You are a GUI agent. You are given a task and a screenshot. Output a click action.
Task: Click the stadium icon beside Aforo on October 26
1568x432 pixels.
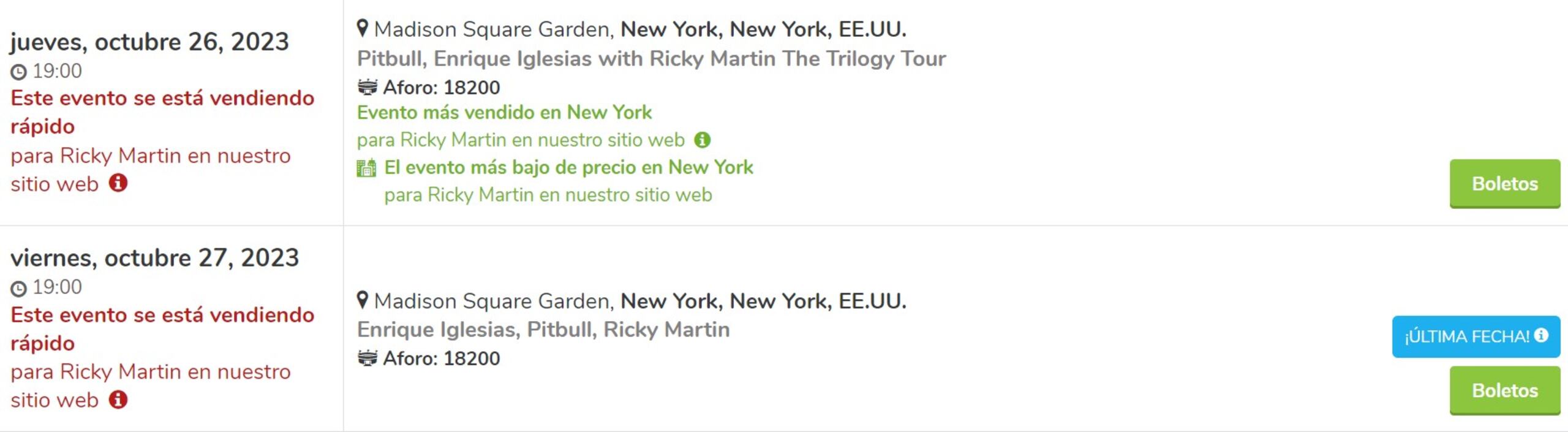click(367, 87)
